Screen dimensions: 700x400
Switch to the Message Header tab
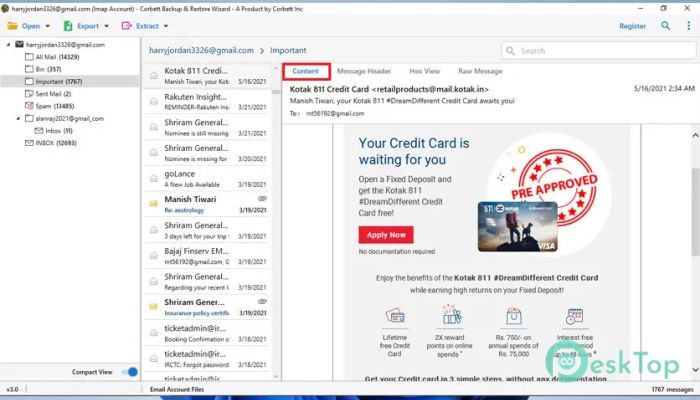point(364,71)
